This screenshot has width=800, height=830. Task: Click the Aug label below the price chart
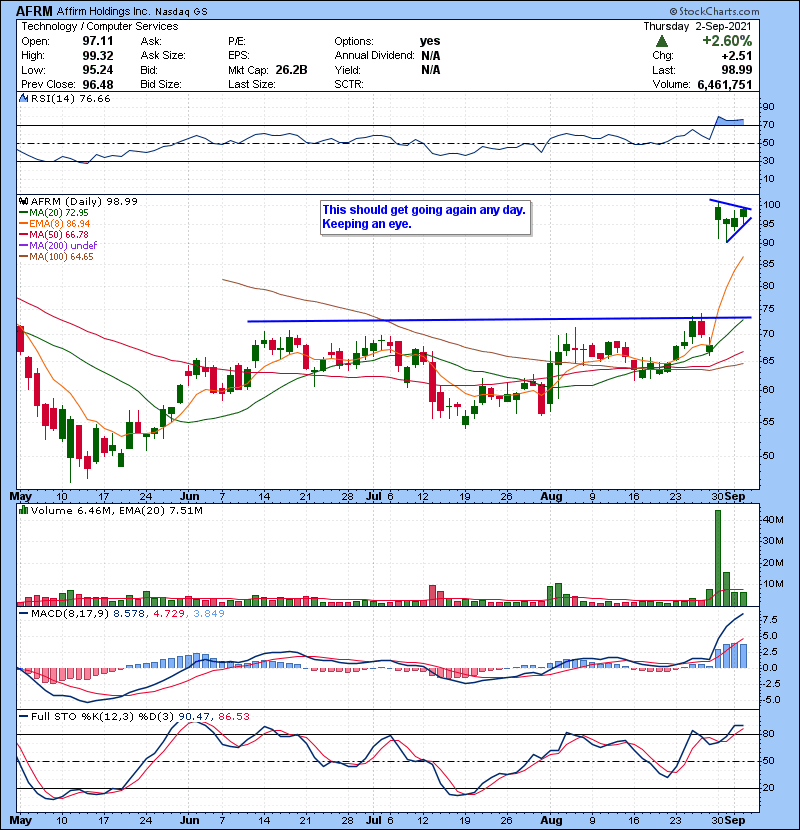click(x=551, y=497)
